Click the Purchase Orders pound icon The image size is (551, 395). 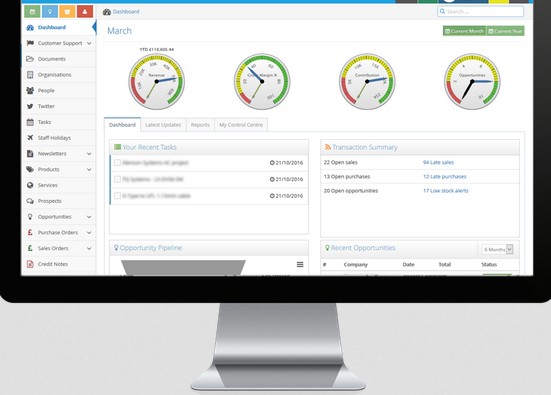pos(30,232)
